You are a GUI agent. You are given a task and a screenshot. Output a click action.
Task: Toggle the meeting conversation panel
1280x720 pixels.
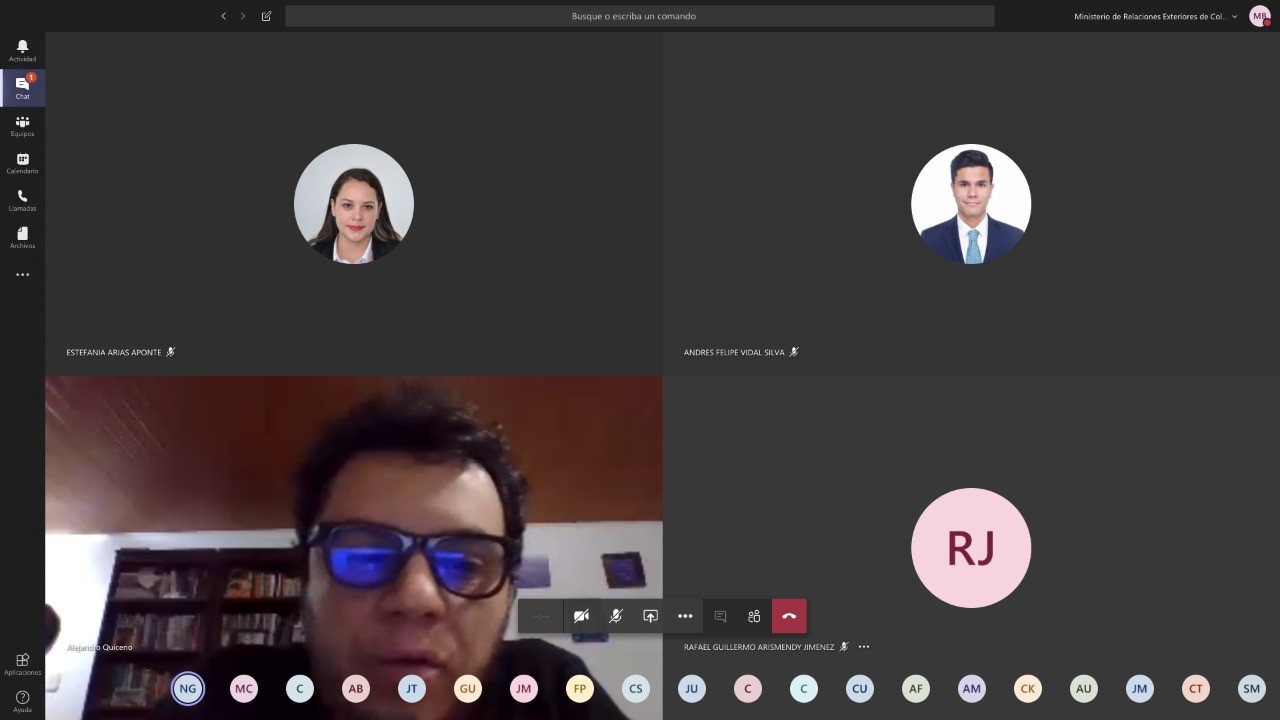(720, 616)
